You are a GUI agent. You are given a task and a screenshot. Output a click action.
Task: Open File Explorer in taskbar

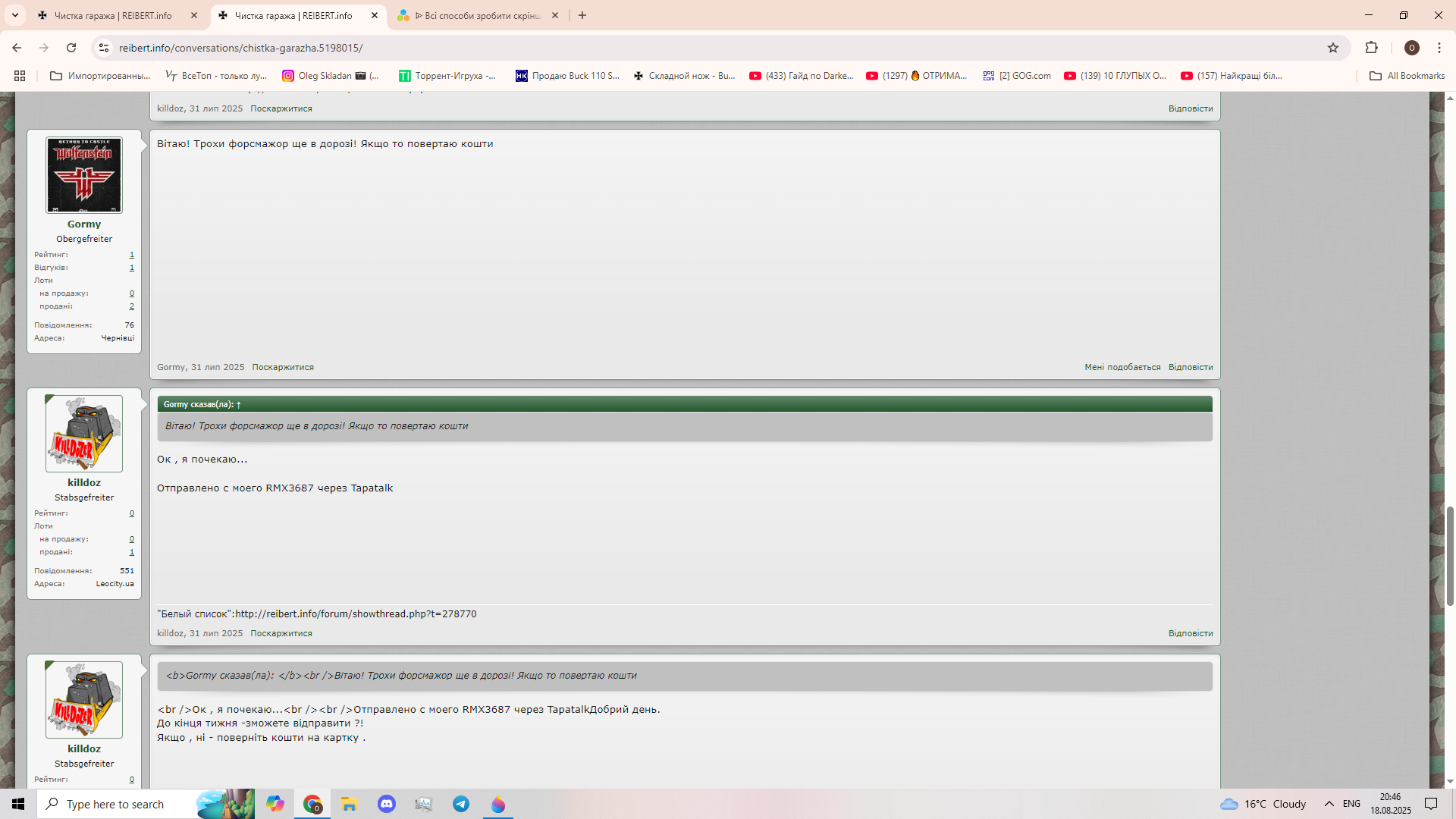pos(349,804)
